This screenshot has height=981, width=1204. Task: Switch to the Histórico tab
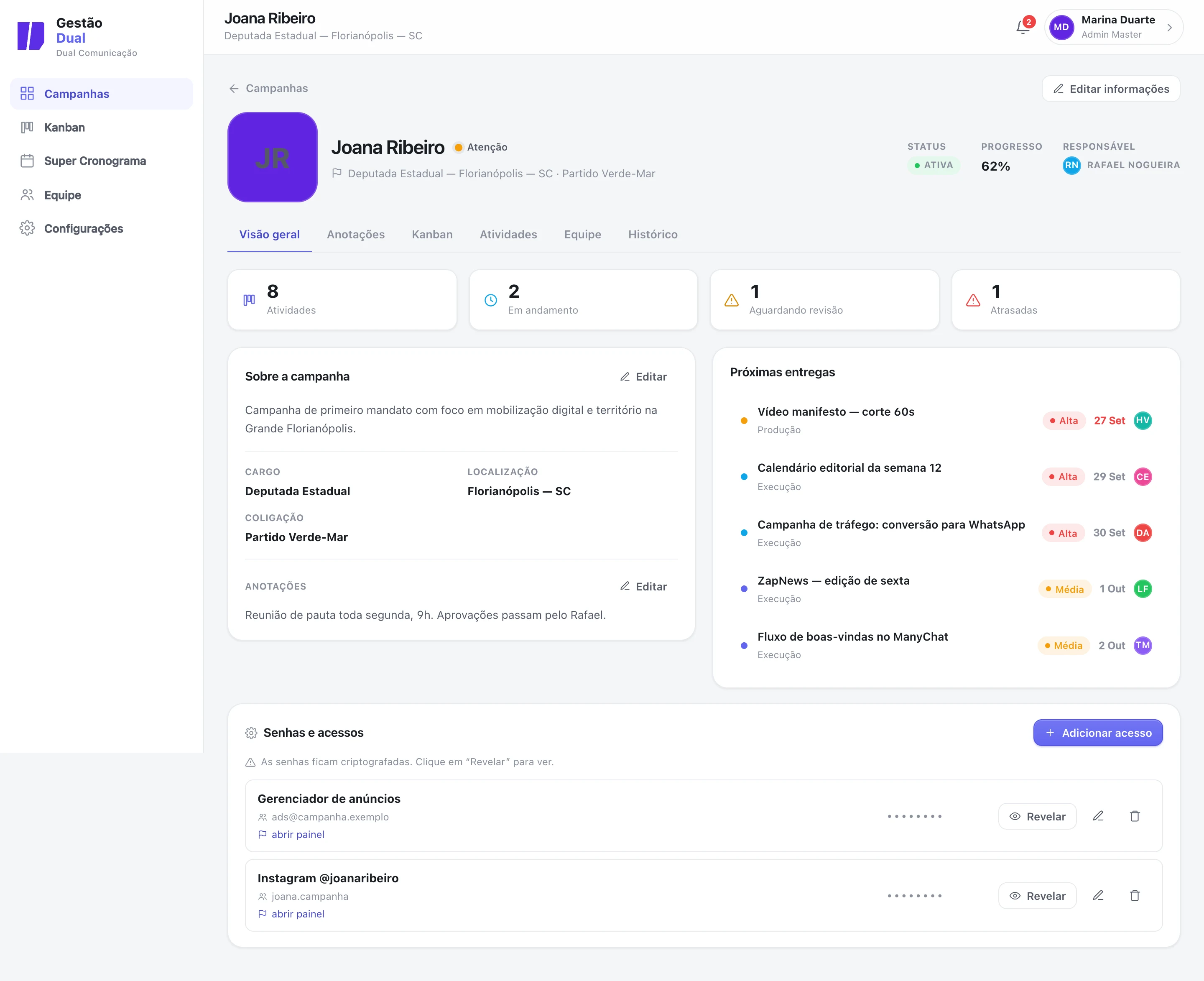click(x=653, y=235)
